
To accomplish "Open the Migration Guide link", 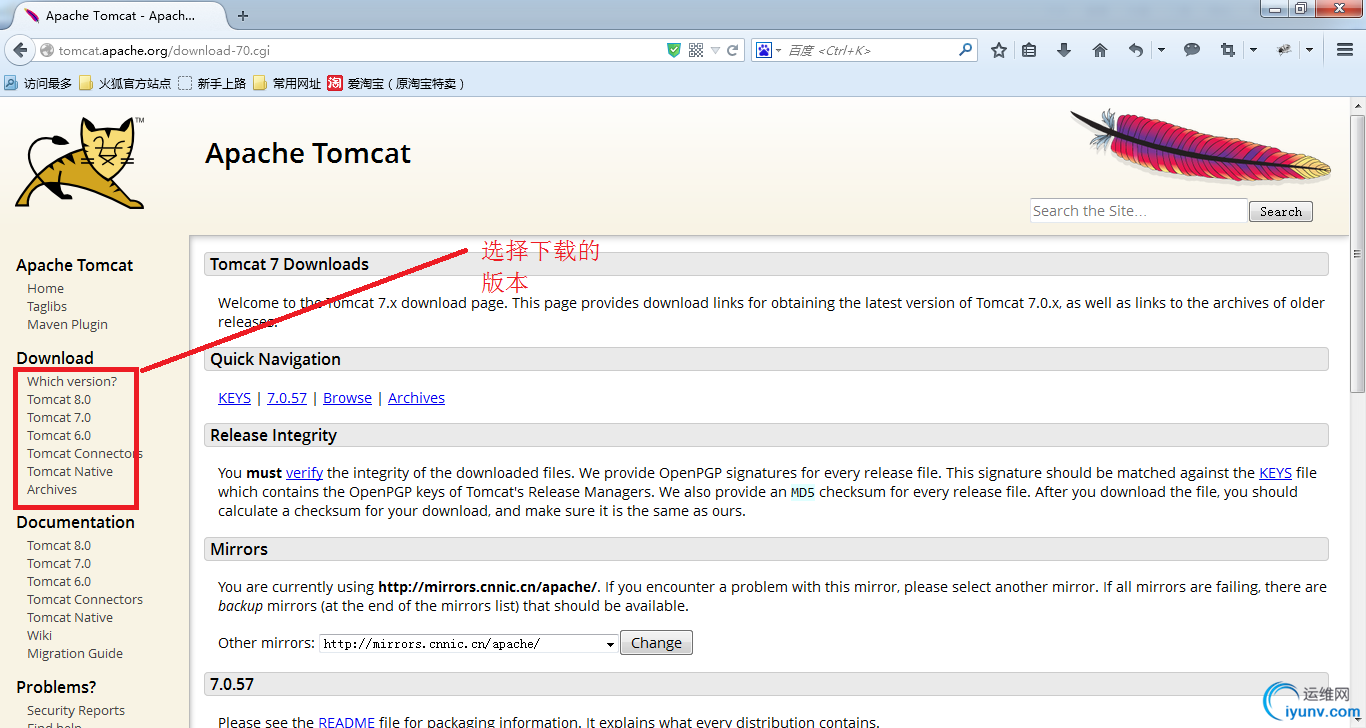I will 75,653.
